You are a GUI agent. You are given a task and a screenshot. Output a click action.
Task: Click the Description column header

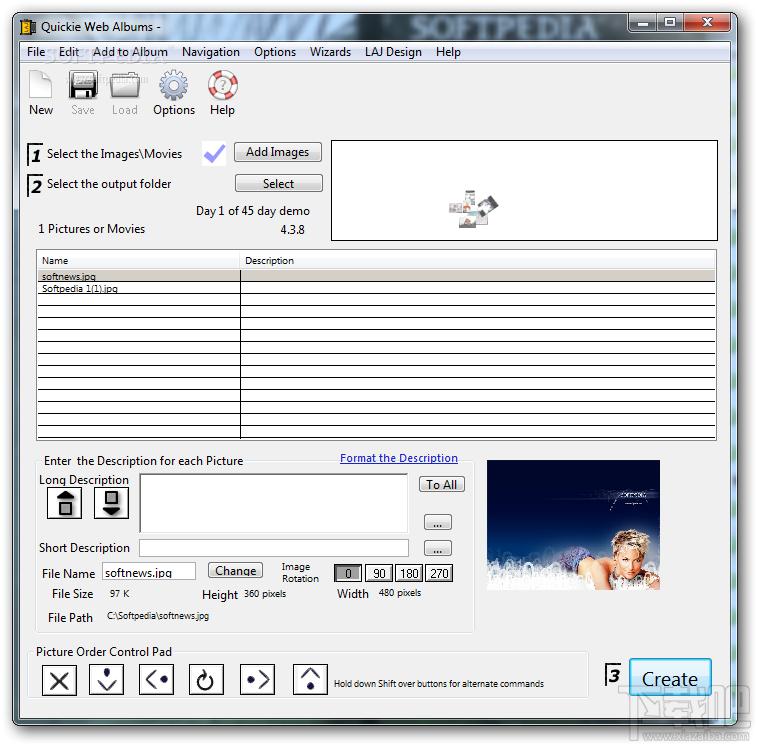point(478,260)
